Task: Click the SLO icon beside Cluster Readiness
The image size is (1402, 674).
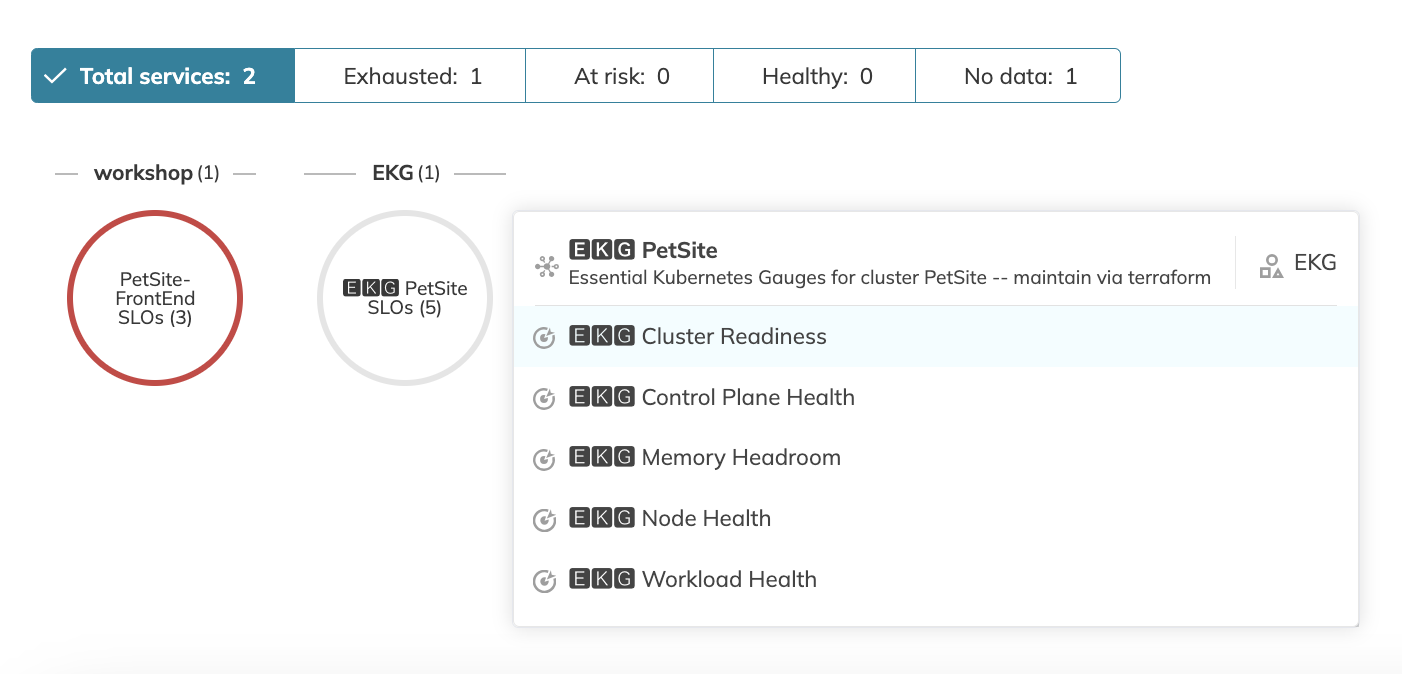Action: coord(544,338)
